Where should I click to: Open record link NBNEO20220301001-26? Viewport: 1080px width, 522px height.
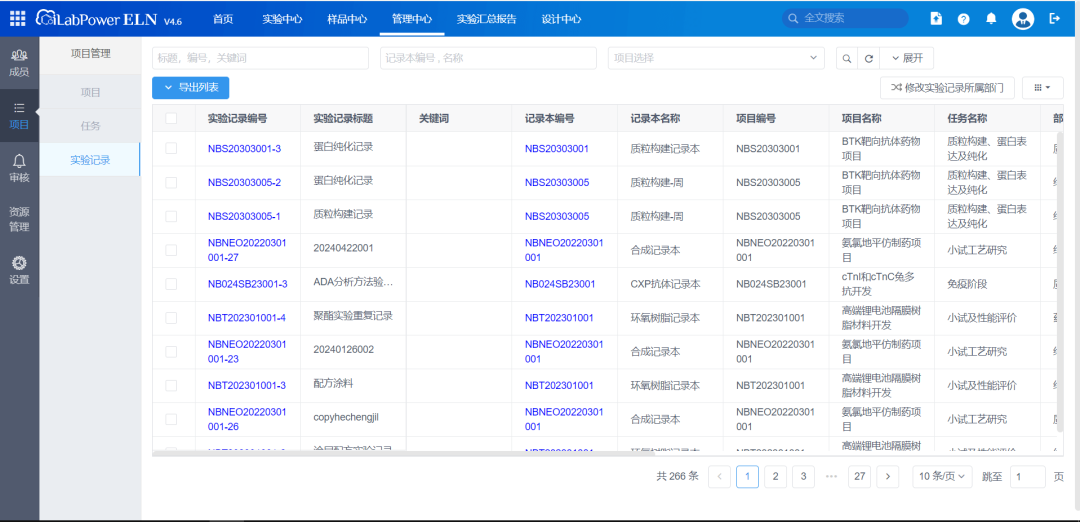[246, 419]
